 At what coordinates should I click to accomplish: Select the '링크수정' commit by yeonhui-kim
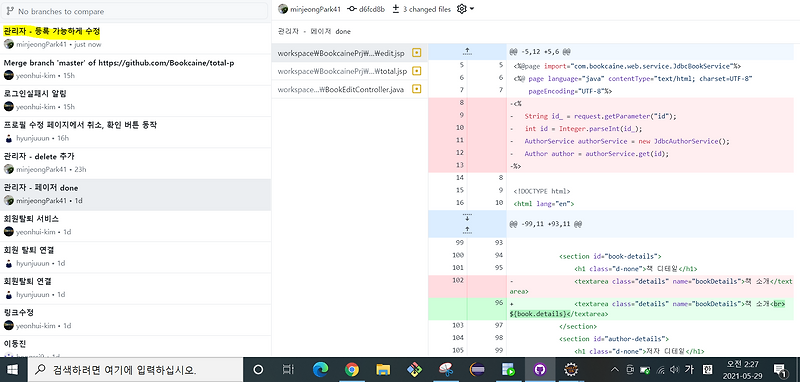pos(135,319)
